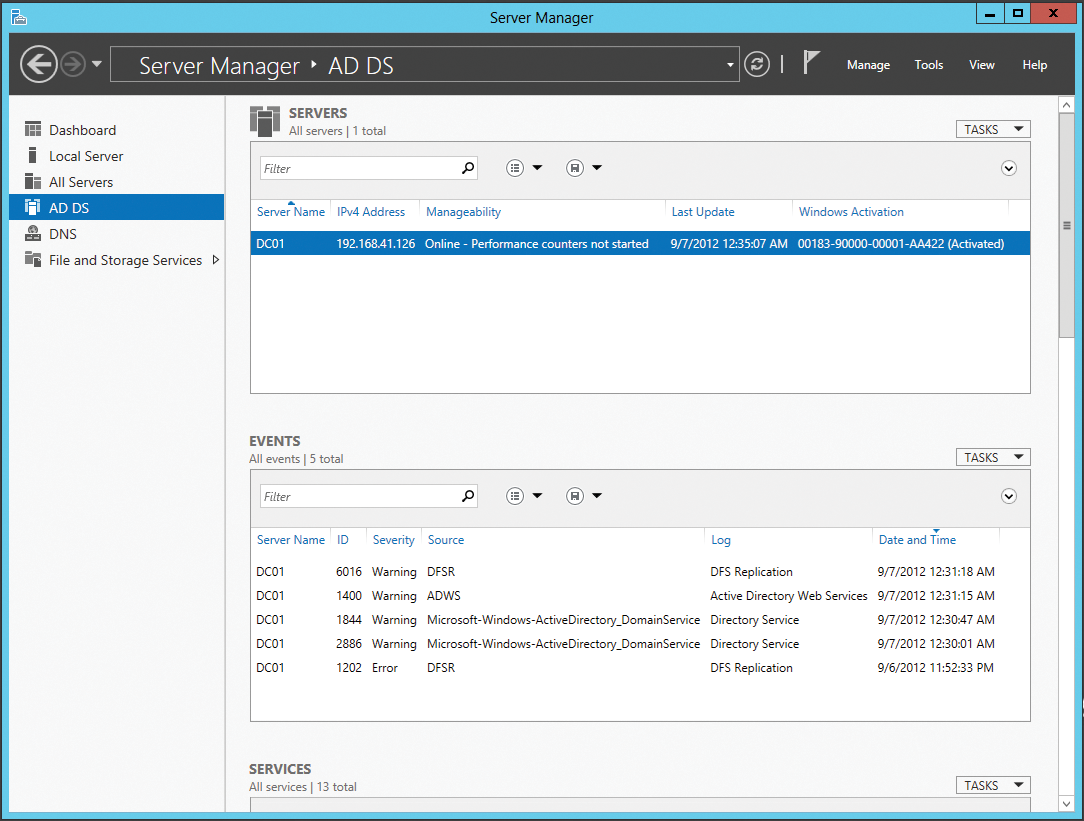This screenshot has height=821, width=1084.
Task: Go back using the navigation arrow
Action: 38,64
